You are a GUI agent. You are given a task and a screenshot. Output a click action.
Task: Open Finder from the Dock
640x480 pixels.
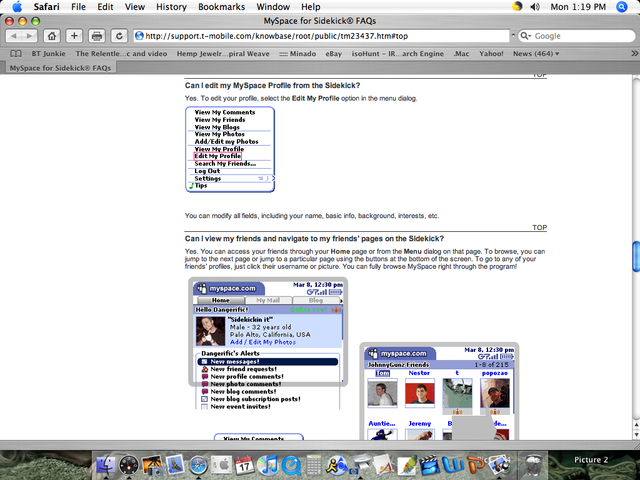pos(105,465)
